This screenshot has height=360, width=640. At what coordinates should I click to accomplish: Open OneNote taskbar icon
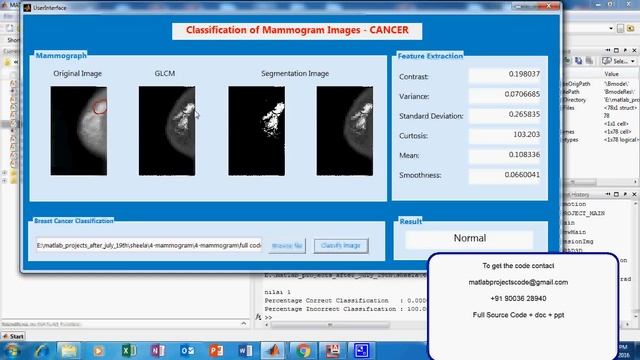point(158,351)
